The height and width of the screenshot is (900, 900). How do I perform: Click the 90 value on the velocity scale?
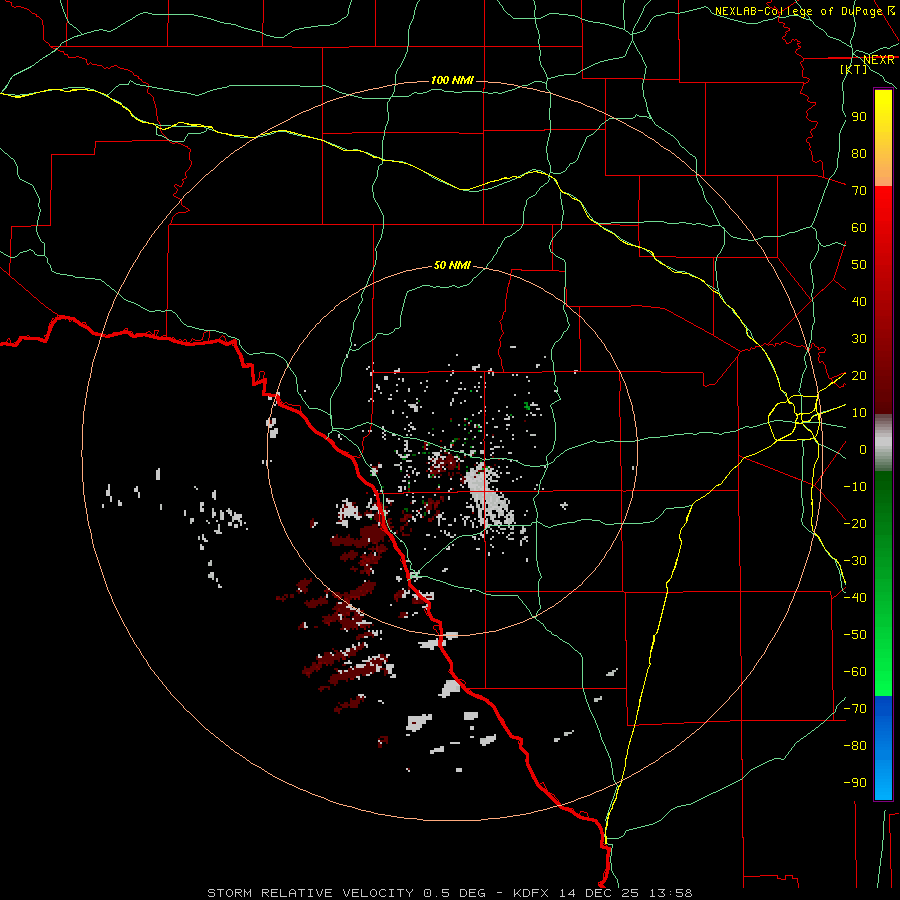click(859, 117)
